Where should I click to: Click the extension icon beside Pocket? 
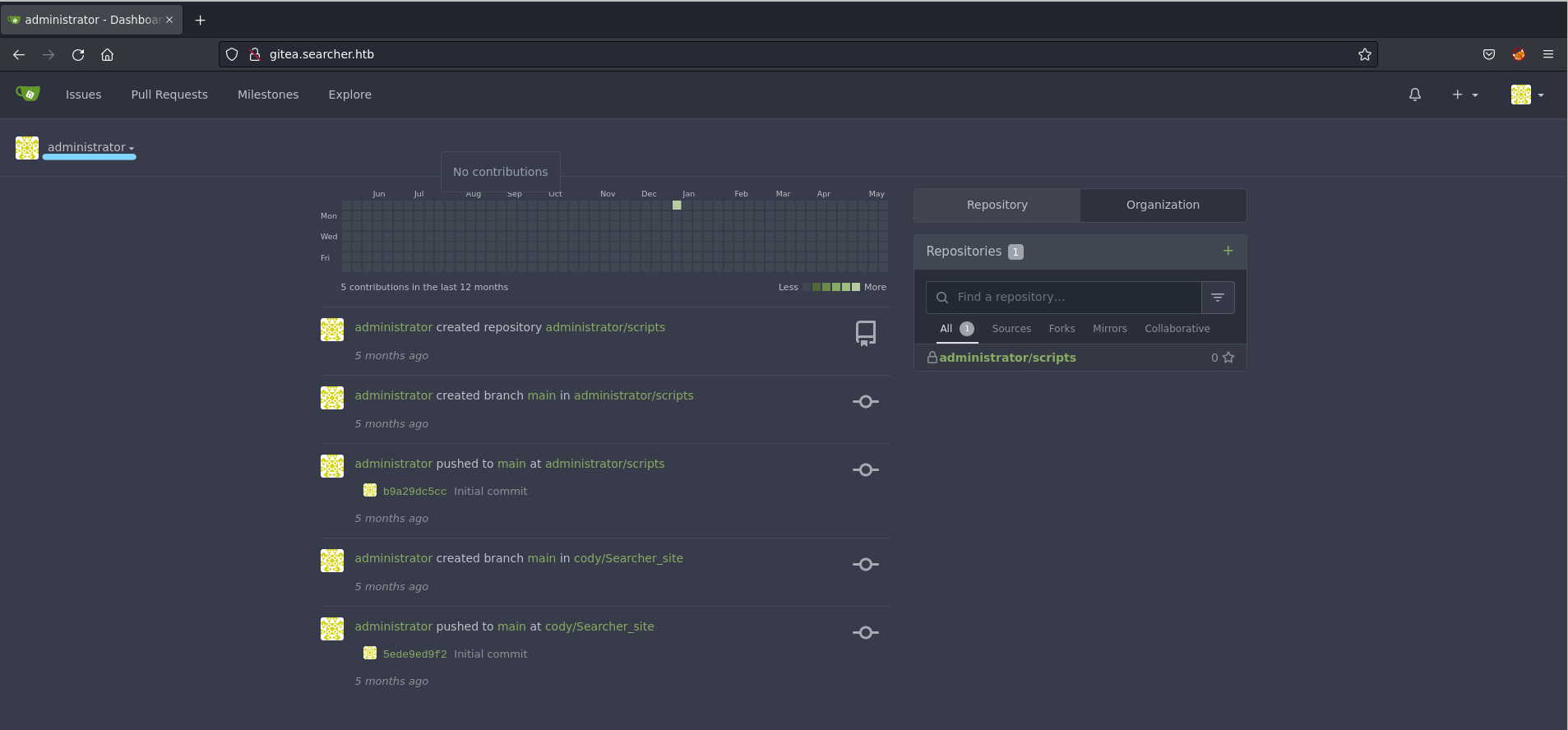1519,54
